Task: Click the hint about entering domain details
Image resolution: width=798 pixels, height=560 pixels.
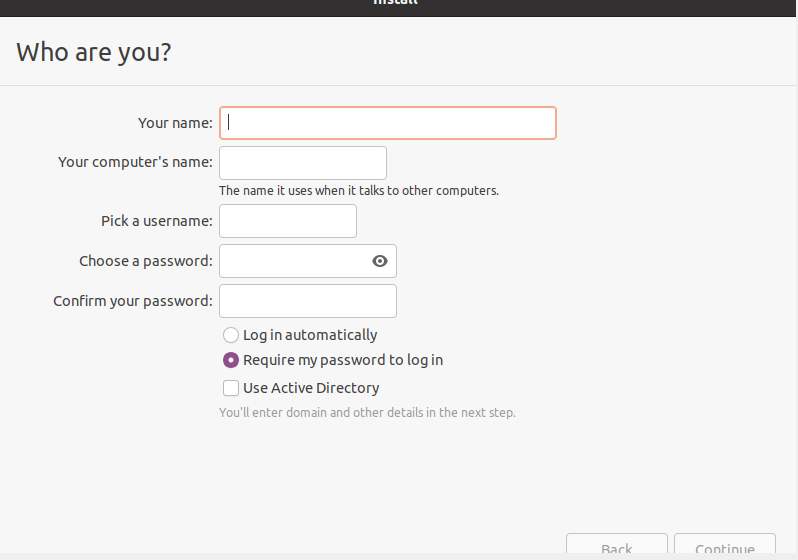Action: (367, 413)
